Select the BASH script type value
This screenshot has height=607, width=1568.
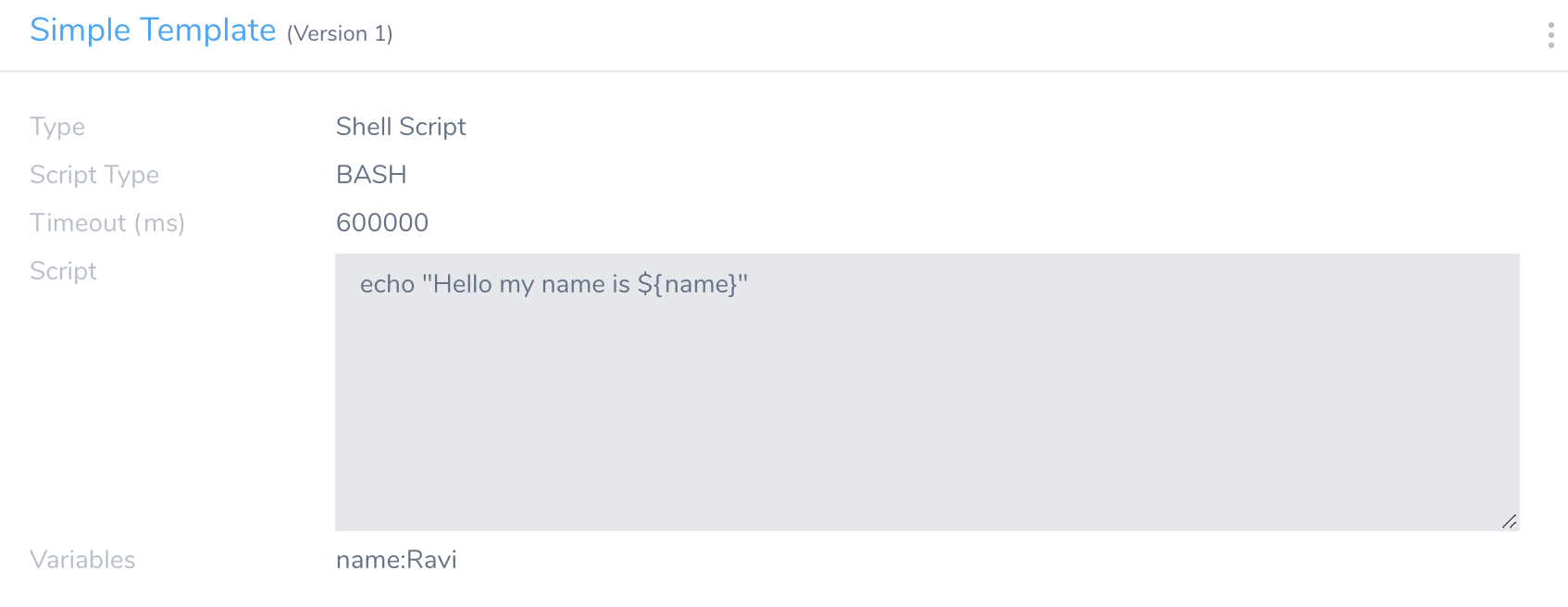371,175
